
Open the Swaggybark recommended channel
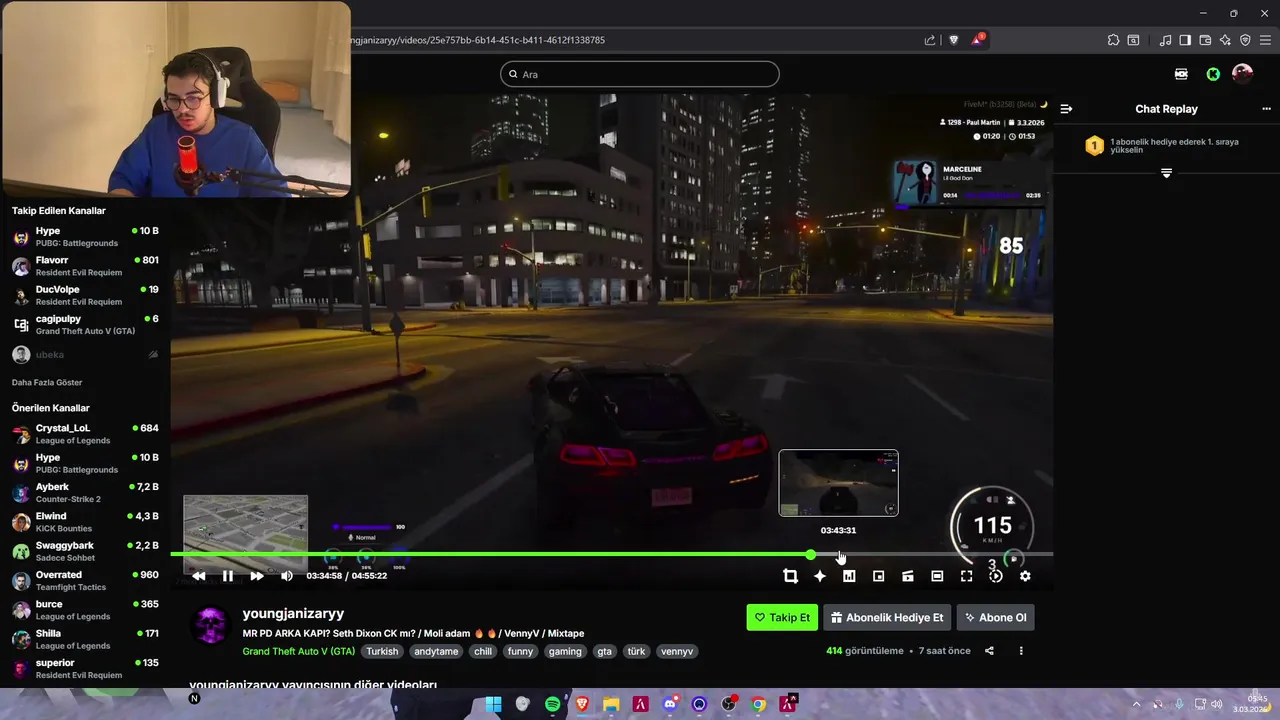[x=85, y=551]
